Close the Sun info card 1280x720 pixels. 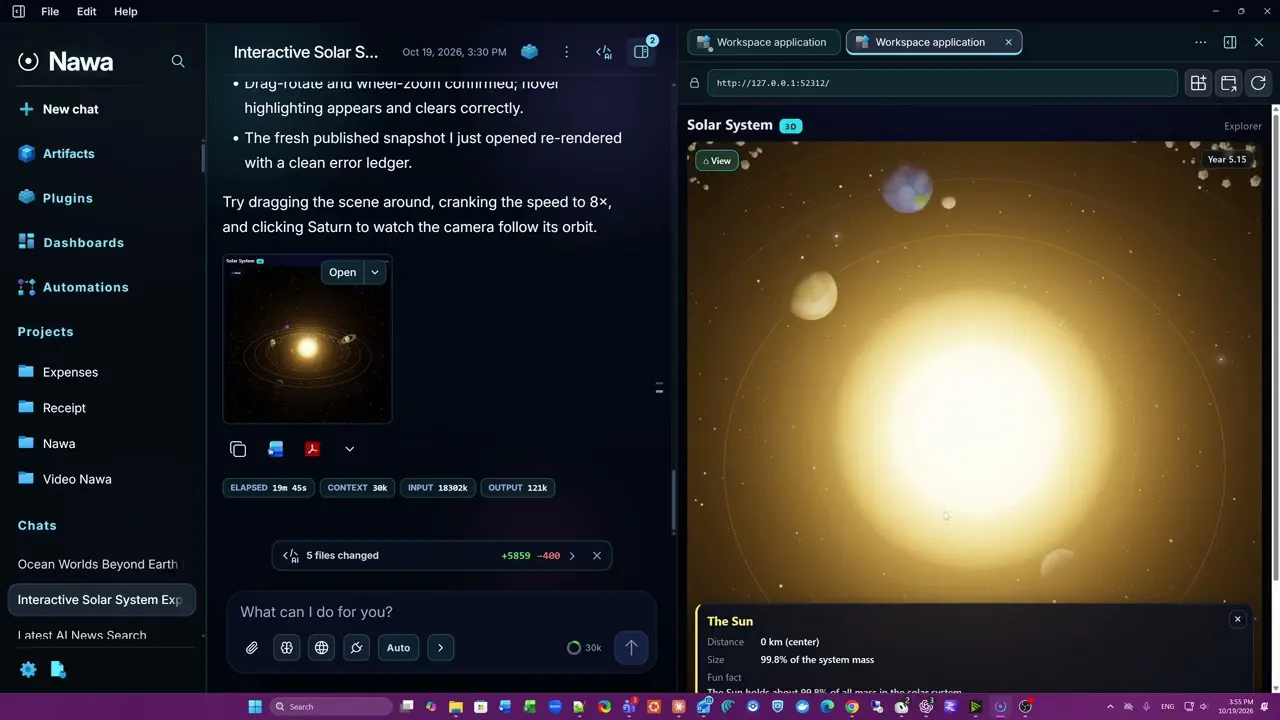1237,619
